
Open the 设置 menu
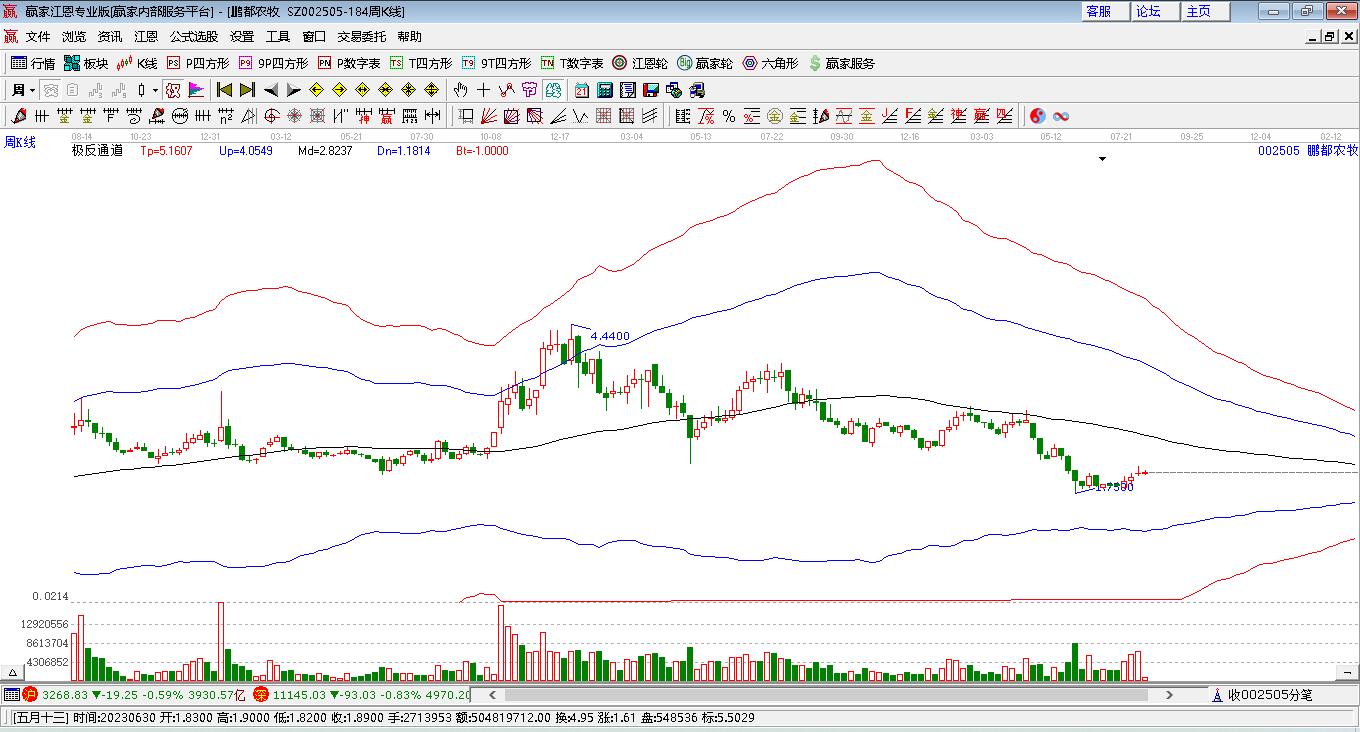(x=242, y=37)
